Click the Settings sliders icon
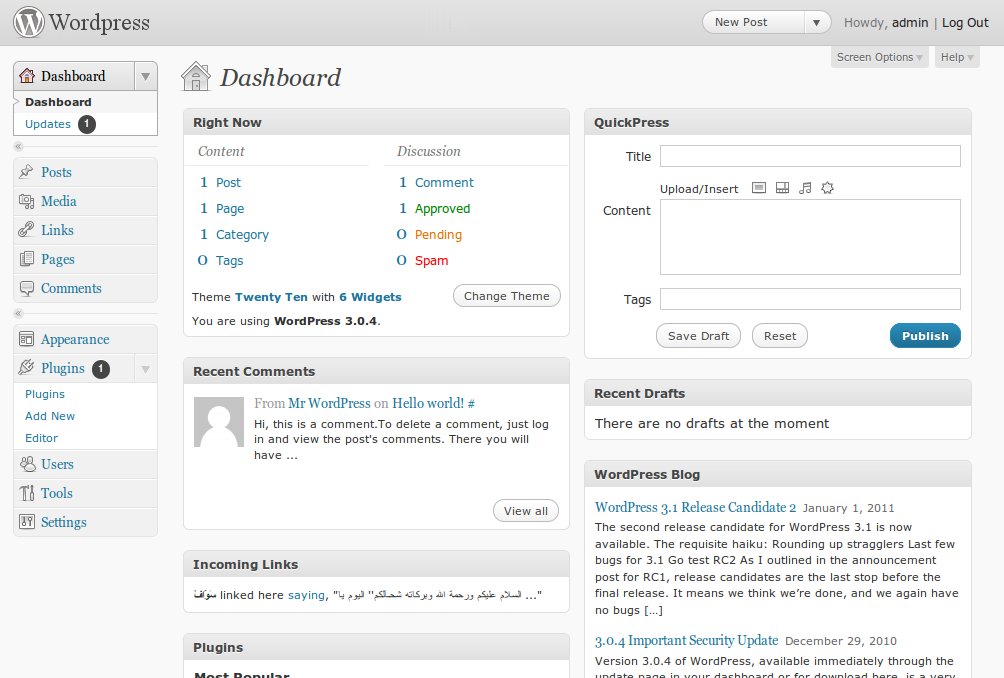The width and height of the screenshot is (1004, 678). pyautogui.click(x=26, y=522)
